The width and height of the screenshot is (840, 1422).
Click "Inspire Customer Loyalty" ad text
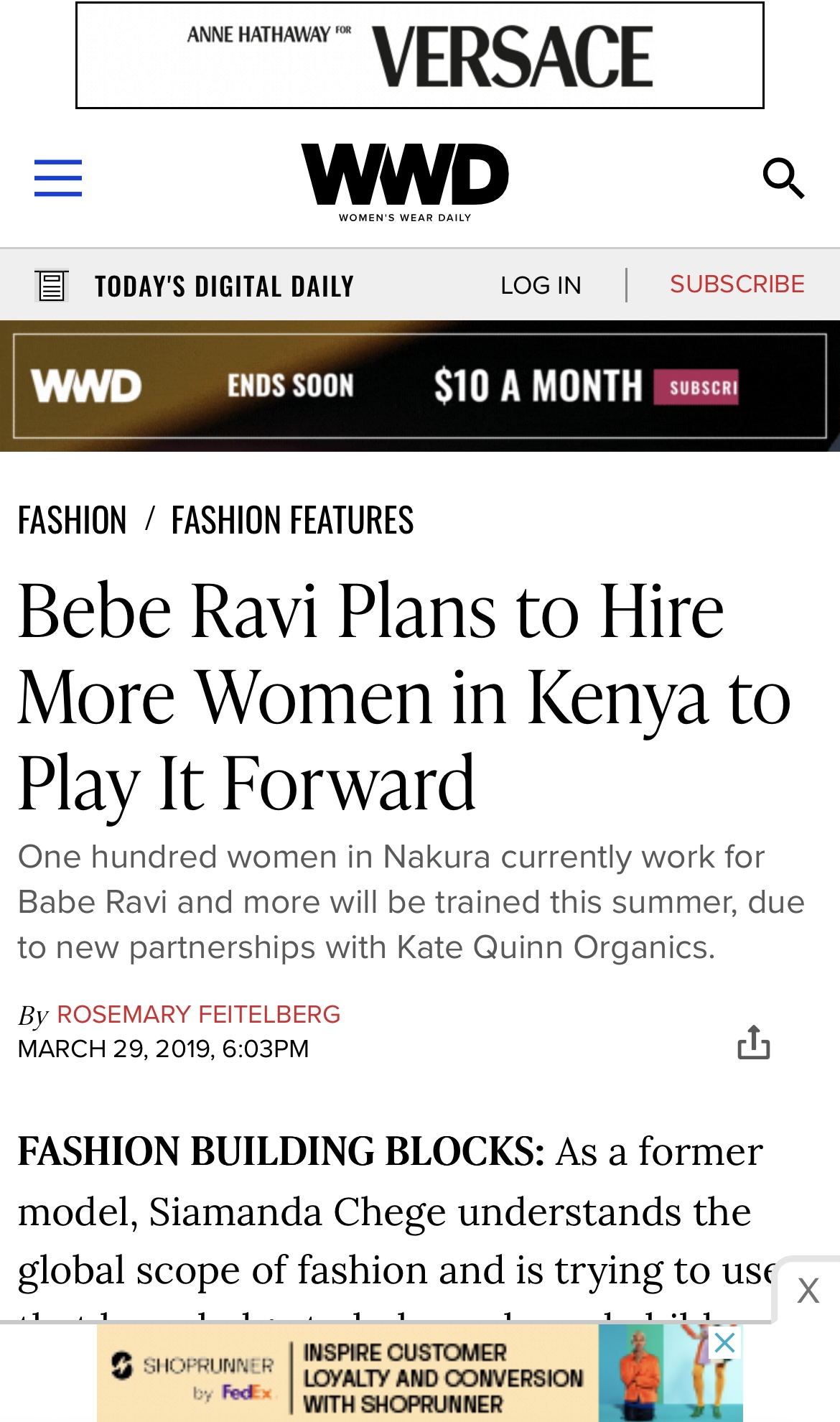443,1377
